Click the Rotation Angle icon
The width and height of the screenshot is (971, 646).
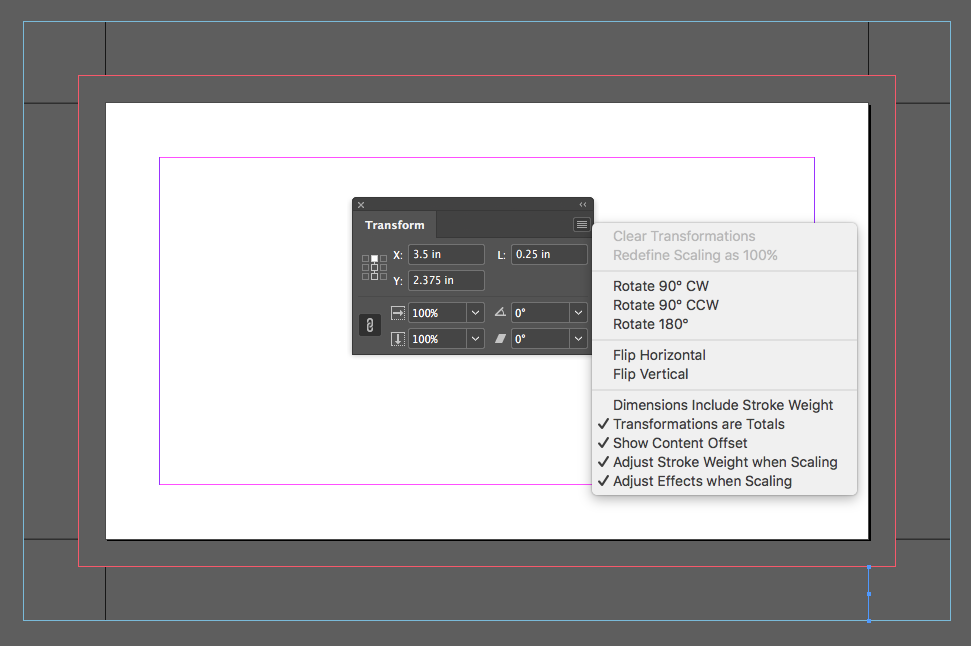click(500, 312)
